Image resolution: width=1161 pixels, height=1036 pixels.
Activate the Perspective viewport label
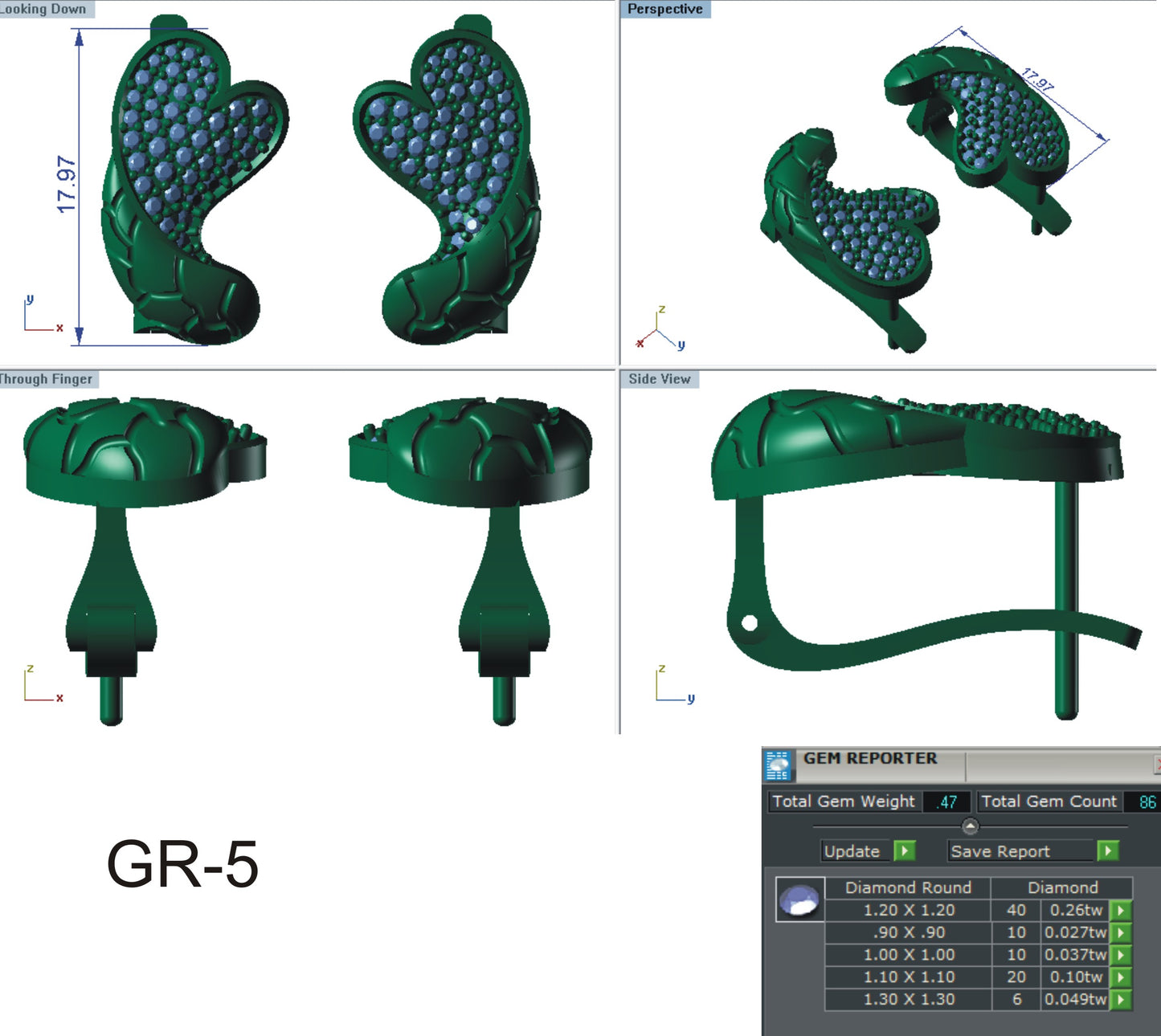[x=664, y=9]
